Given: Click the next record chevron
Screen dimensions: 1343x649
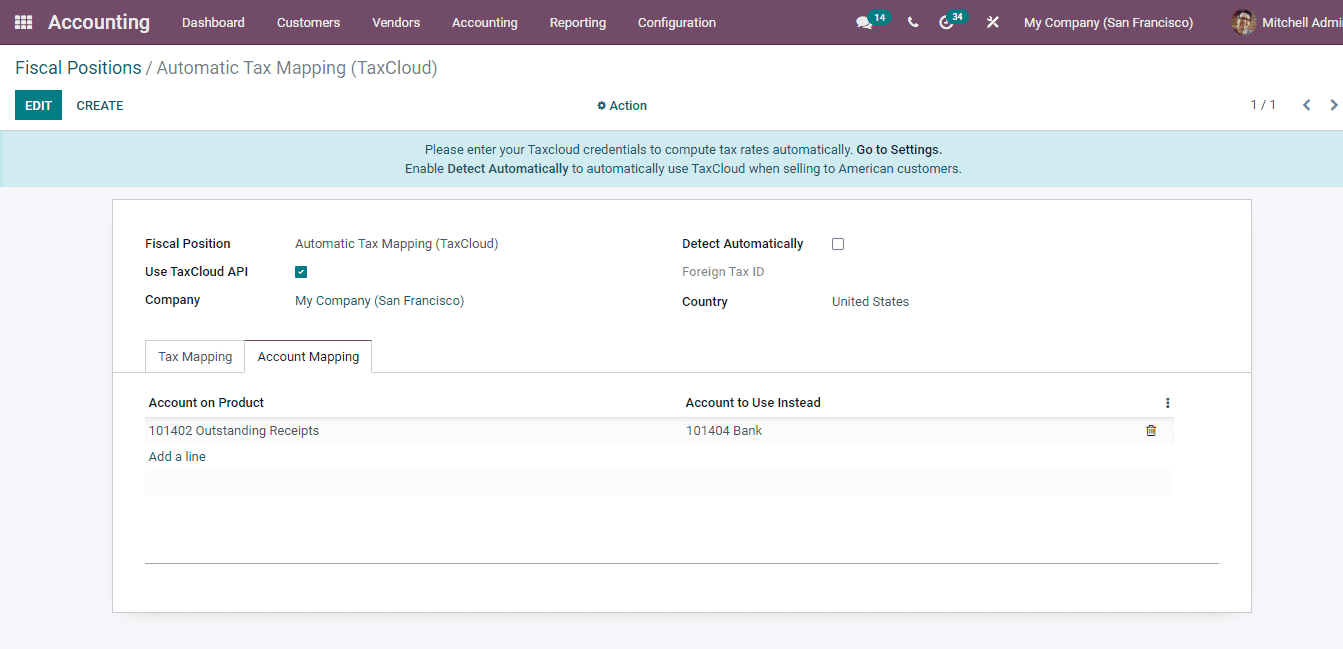Looking at the screenshot, I should pos(1334,104).
